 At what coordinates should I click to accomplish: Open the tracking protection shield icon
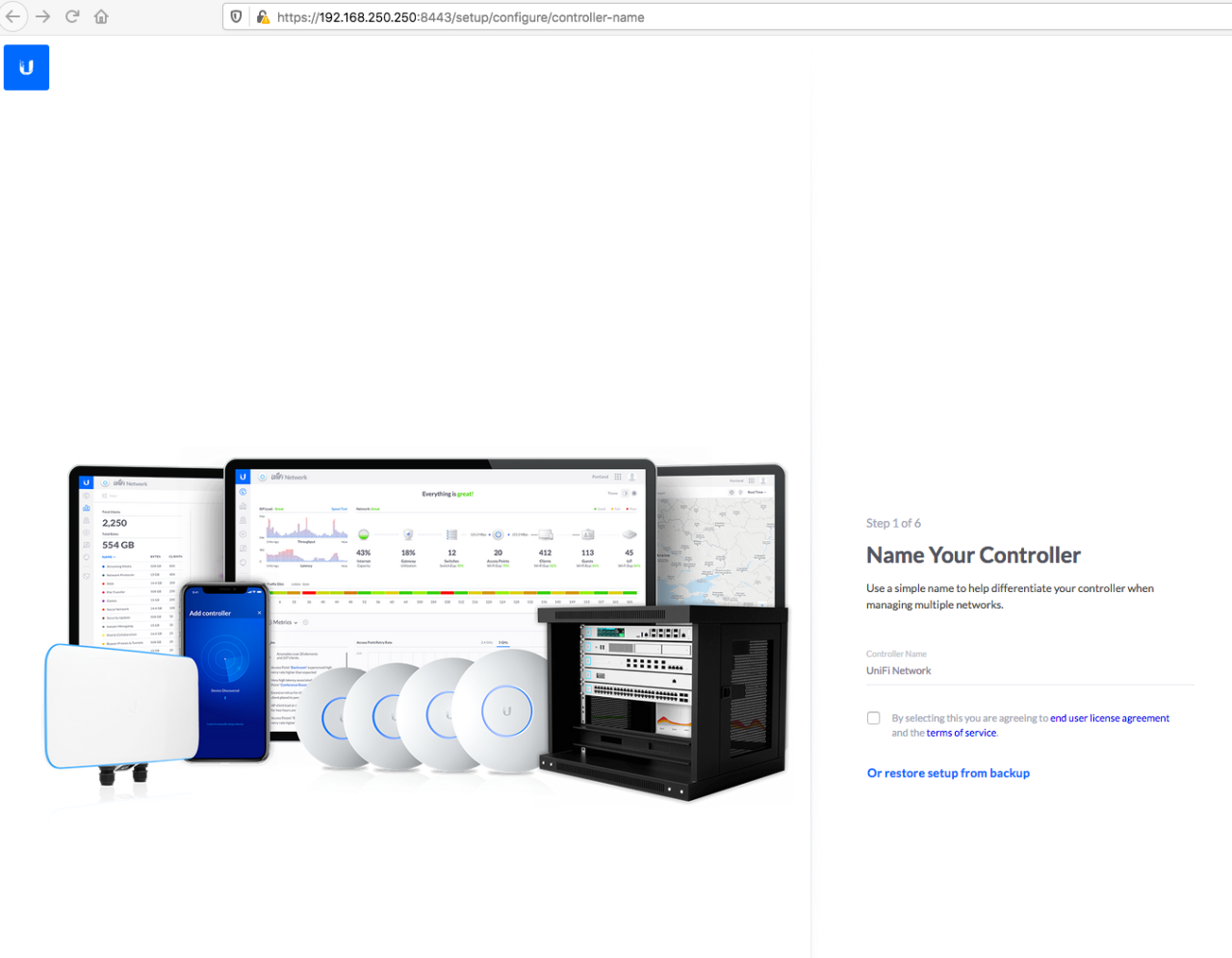237,16
